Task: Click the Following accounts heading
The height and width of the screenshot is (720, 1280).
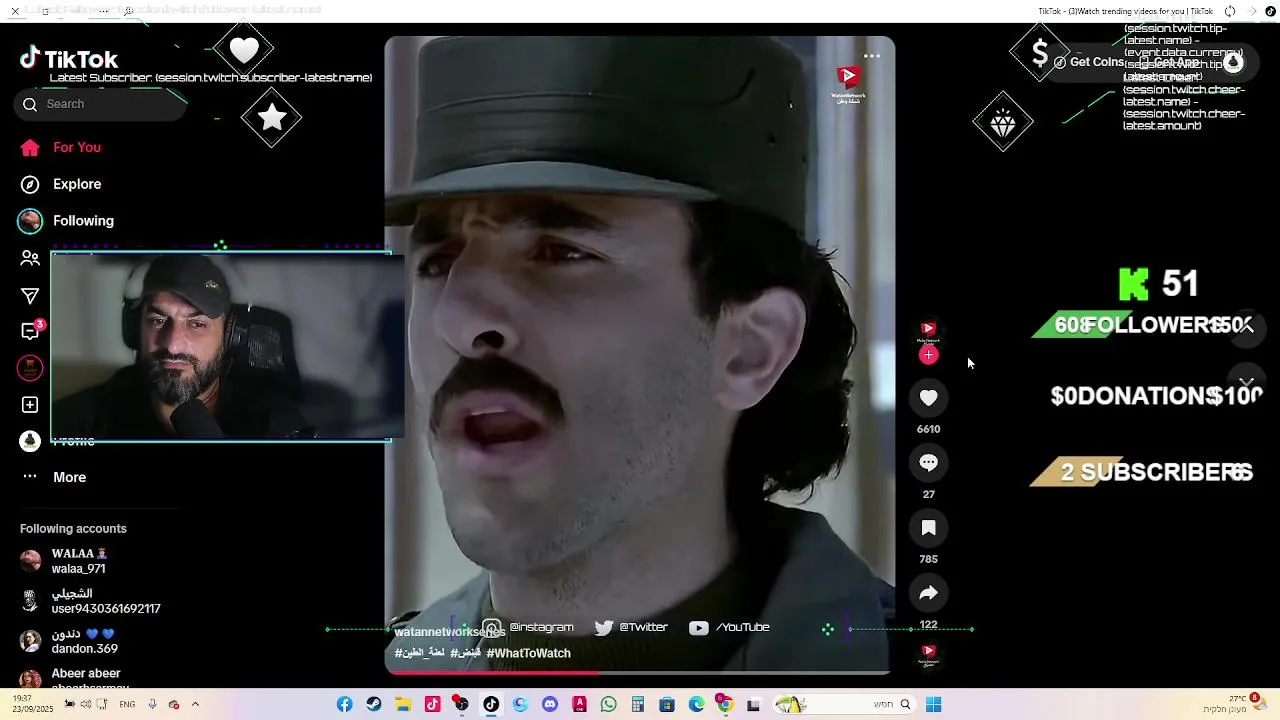Action: tap(73, 529)
